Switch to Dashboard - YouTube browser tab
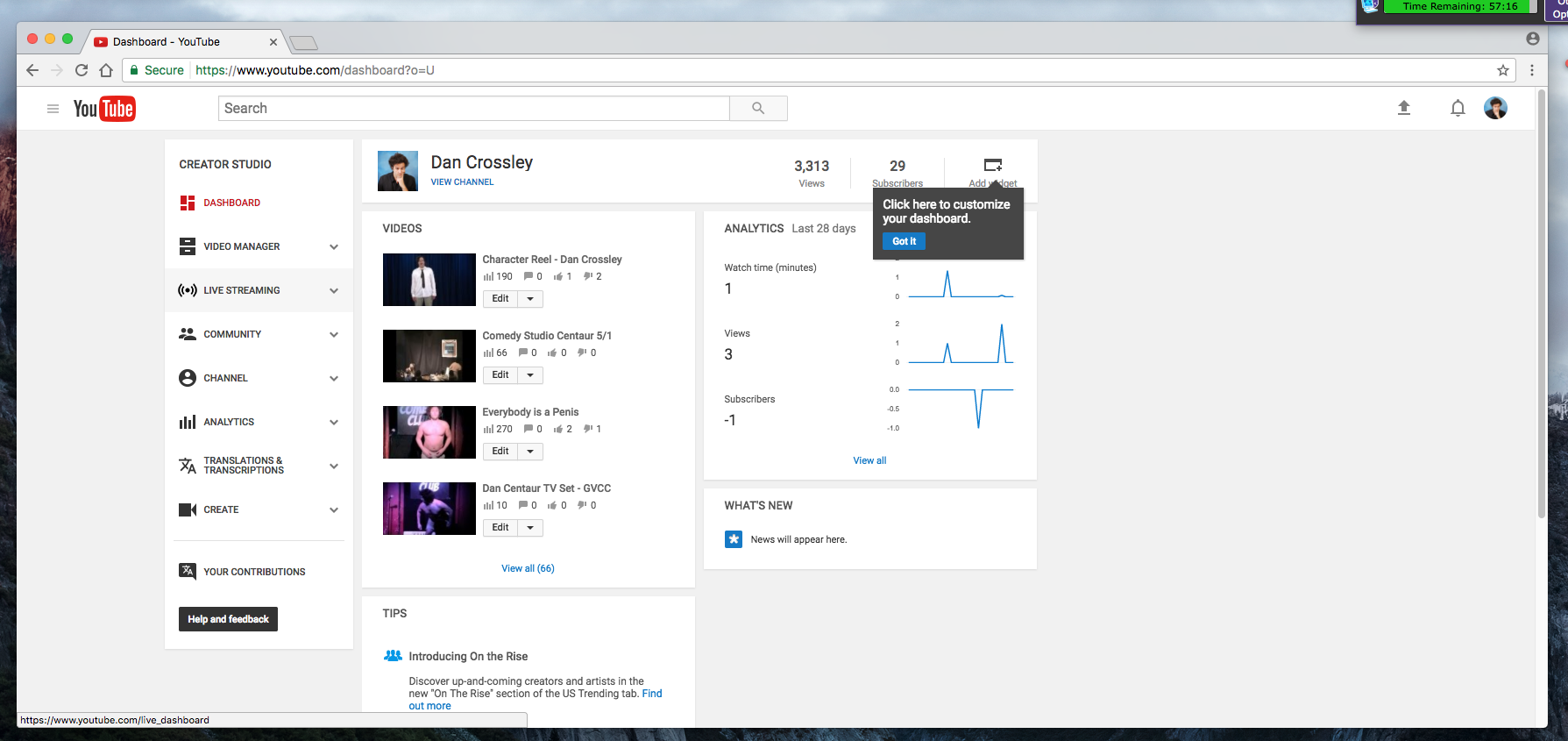This screenshot has width=1568, height=741. pyautogui.click(x=184, y=41)
